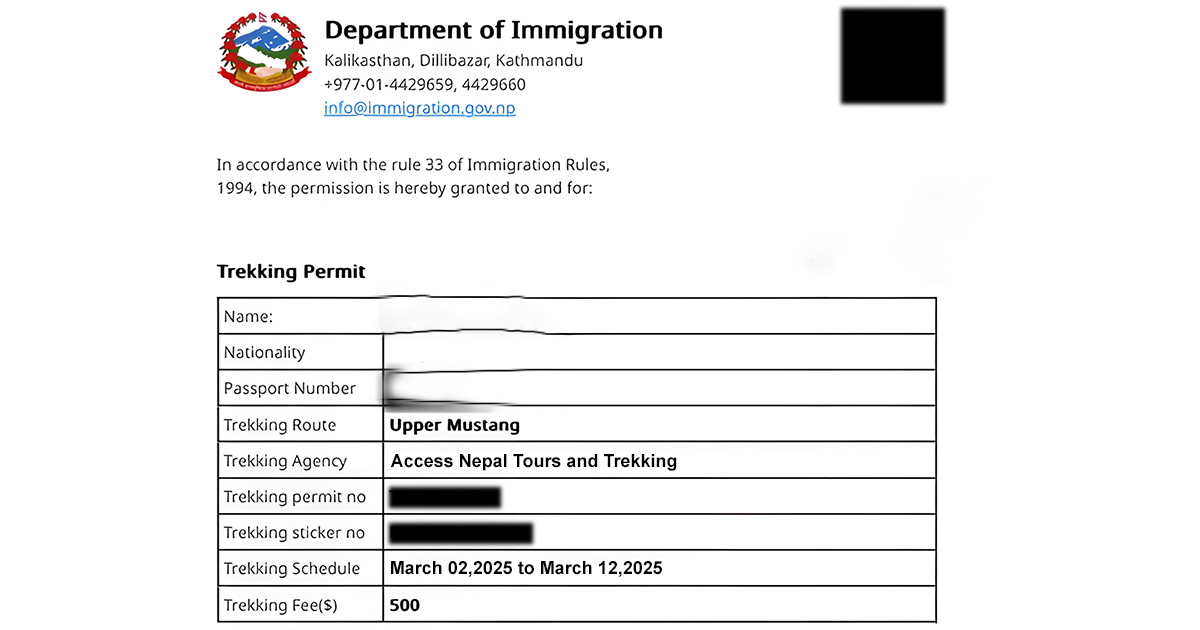The width and height of the screenshot is (1200, 630).
Task: Click the Kalikasthan, Dillibazar address line
Action: click(x=453, y=60)
